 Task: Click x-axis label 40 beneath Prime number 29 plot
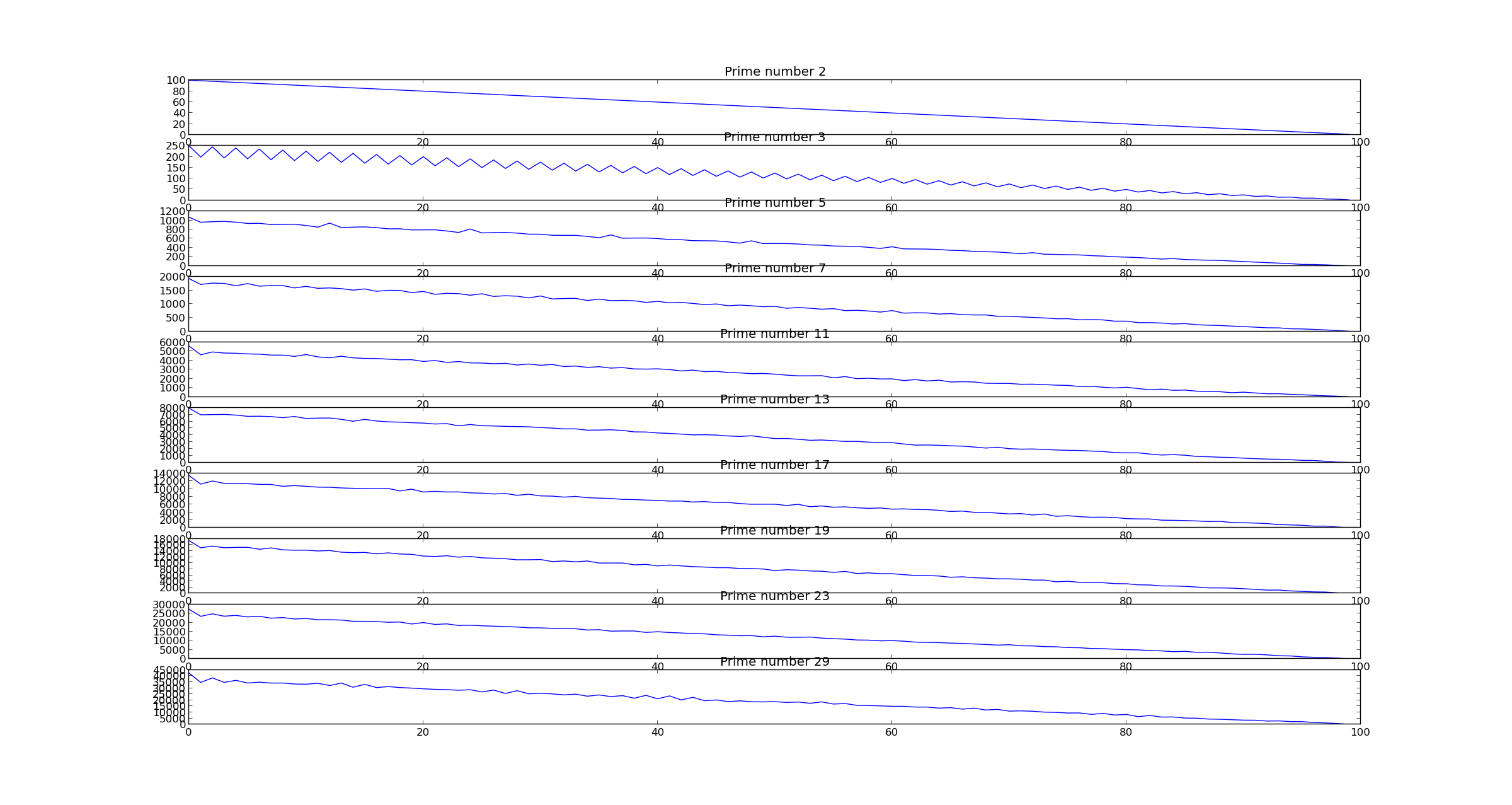coord(657,733)
